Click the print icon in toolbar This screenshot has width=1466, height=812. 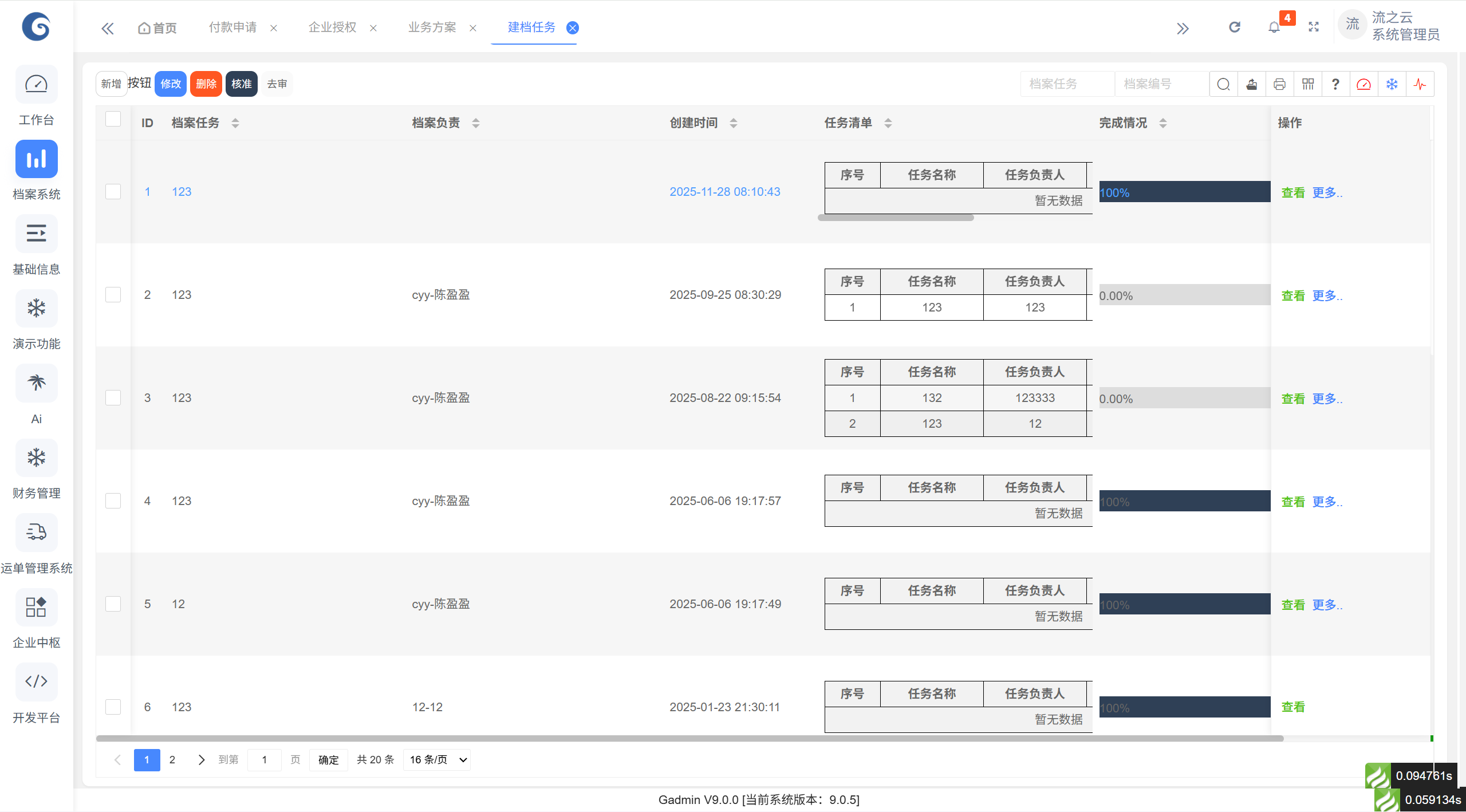click(1279, 84)
